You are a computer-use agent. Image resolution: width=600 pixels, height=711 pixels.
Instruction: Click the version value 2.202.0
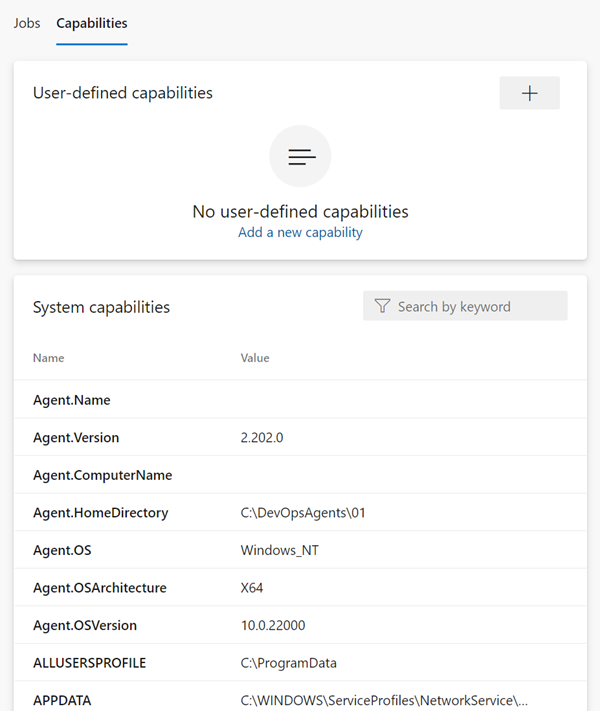coord(262,438)
